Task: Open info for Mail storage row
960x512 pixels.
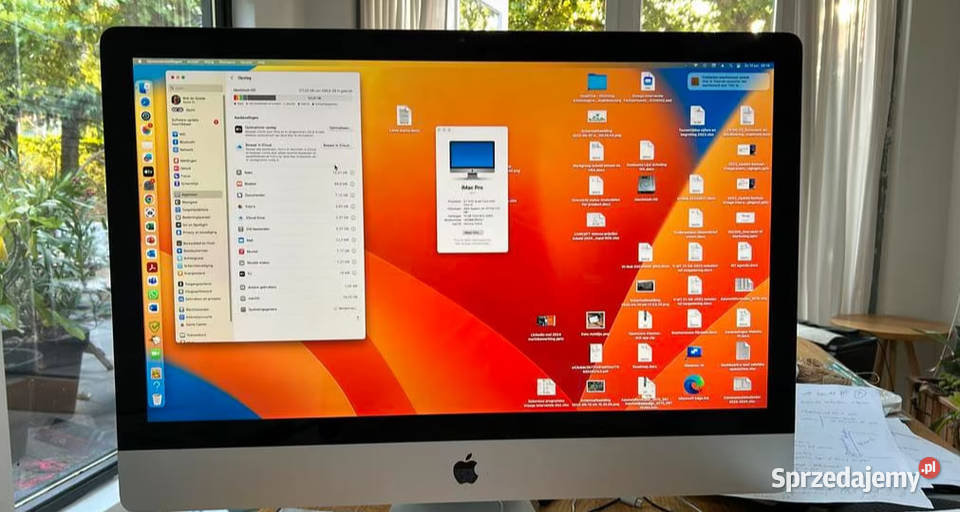Action: [x=354, y=240]
